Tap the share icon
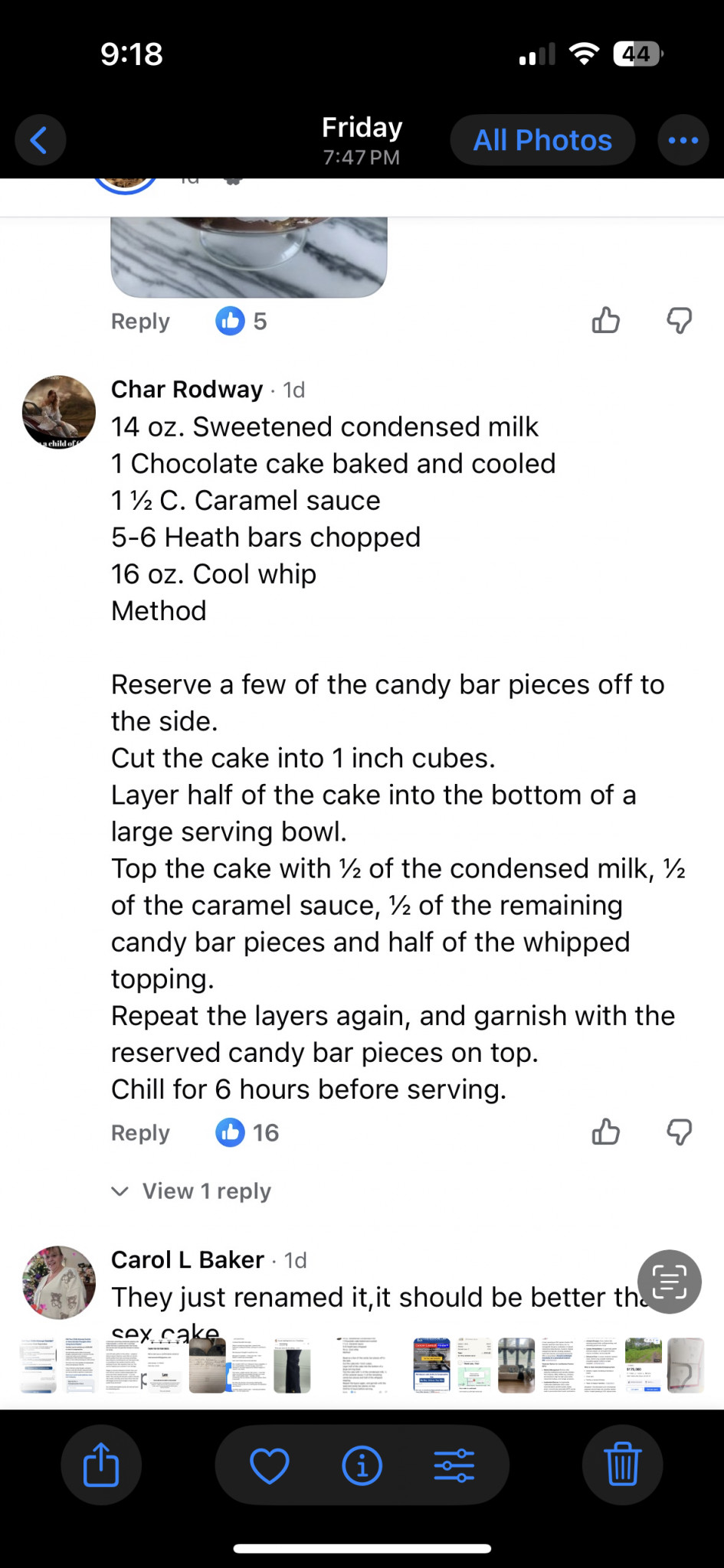Viewport: 724px width, 1568px height. [101, 1465]
